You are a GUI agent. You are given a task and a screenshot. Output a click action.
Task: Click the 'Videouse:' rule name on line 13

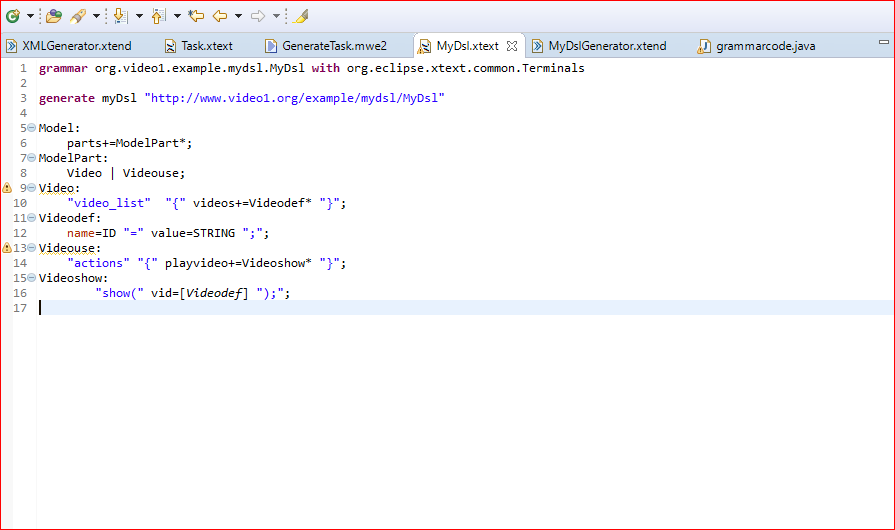point(70,248)
